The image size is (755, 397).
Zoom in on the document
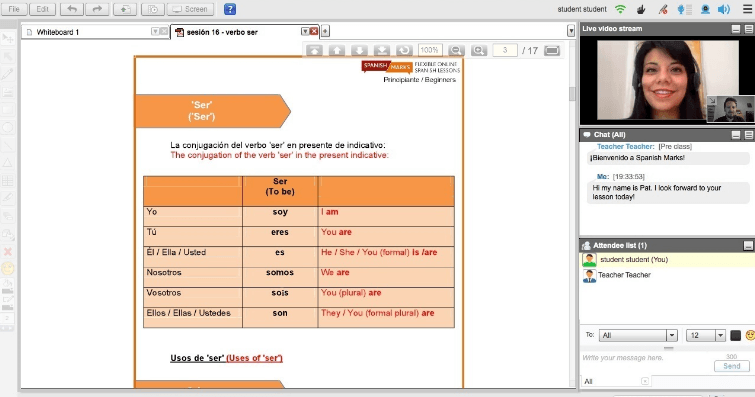[x=479, y=50]
